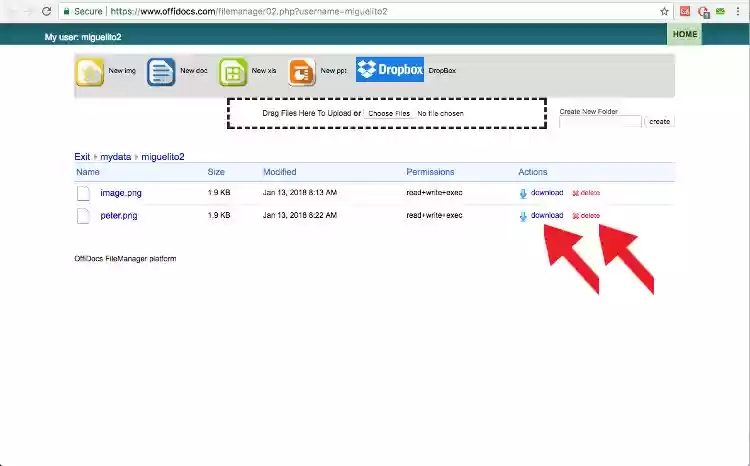Open the Dropbox logo button
The width and height of the screenshot is (750, 466).
point(390,69)
